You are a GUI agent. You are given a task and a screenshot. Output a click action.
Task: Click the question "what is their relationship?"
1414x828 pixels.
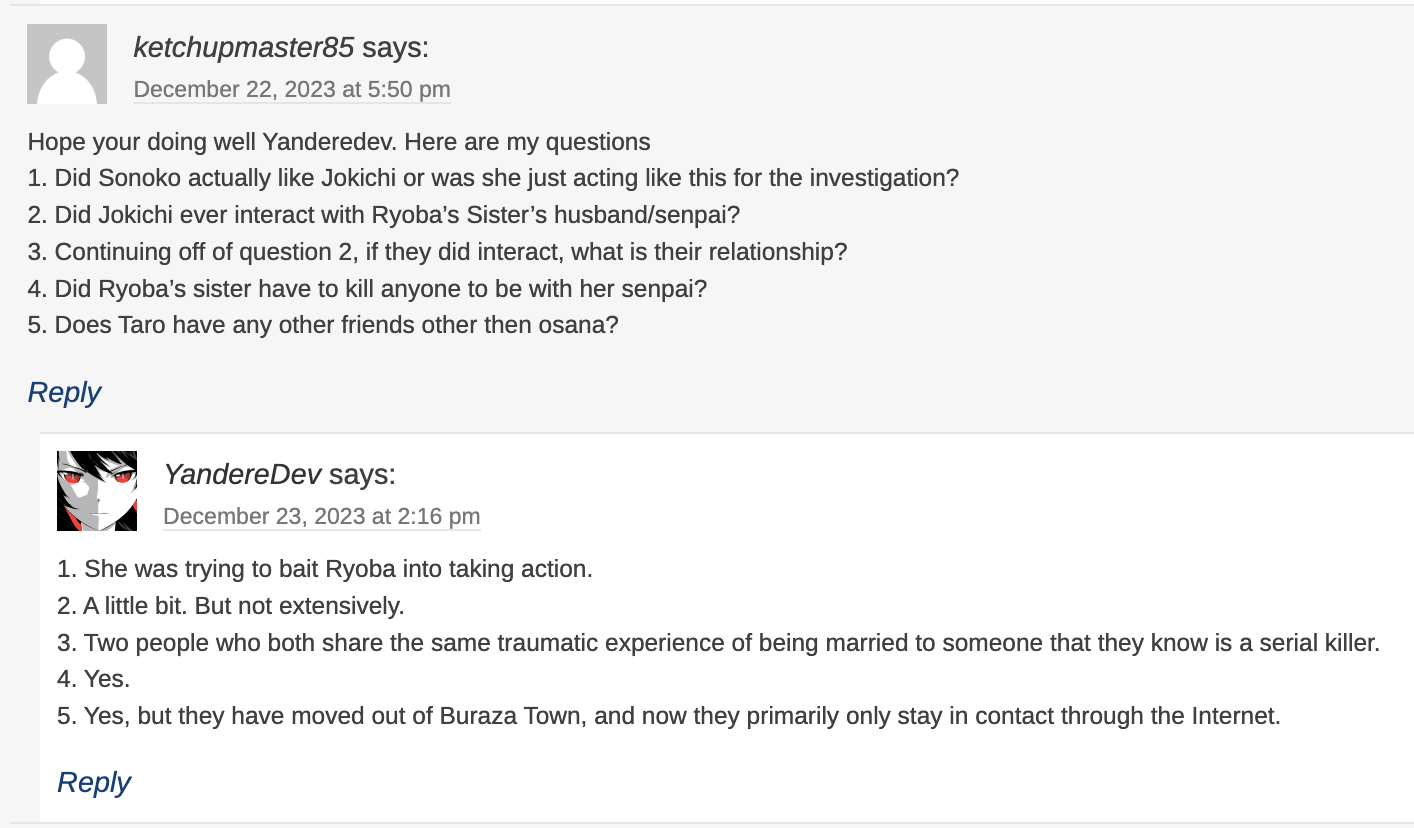pyautogui.click(x=437, y=252)
